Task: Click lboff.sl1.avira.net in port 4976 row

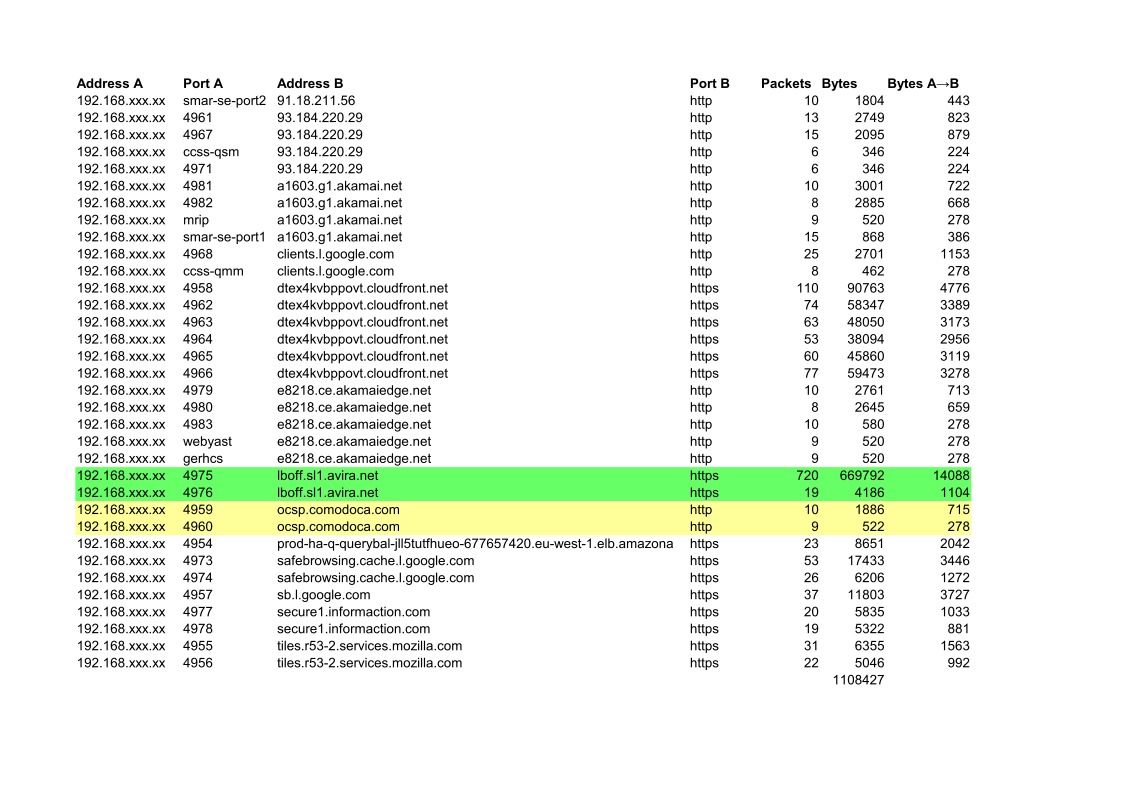Action: tap(327, 493)
